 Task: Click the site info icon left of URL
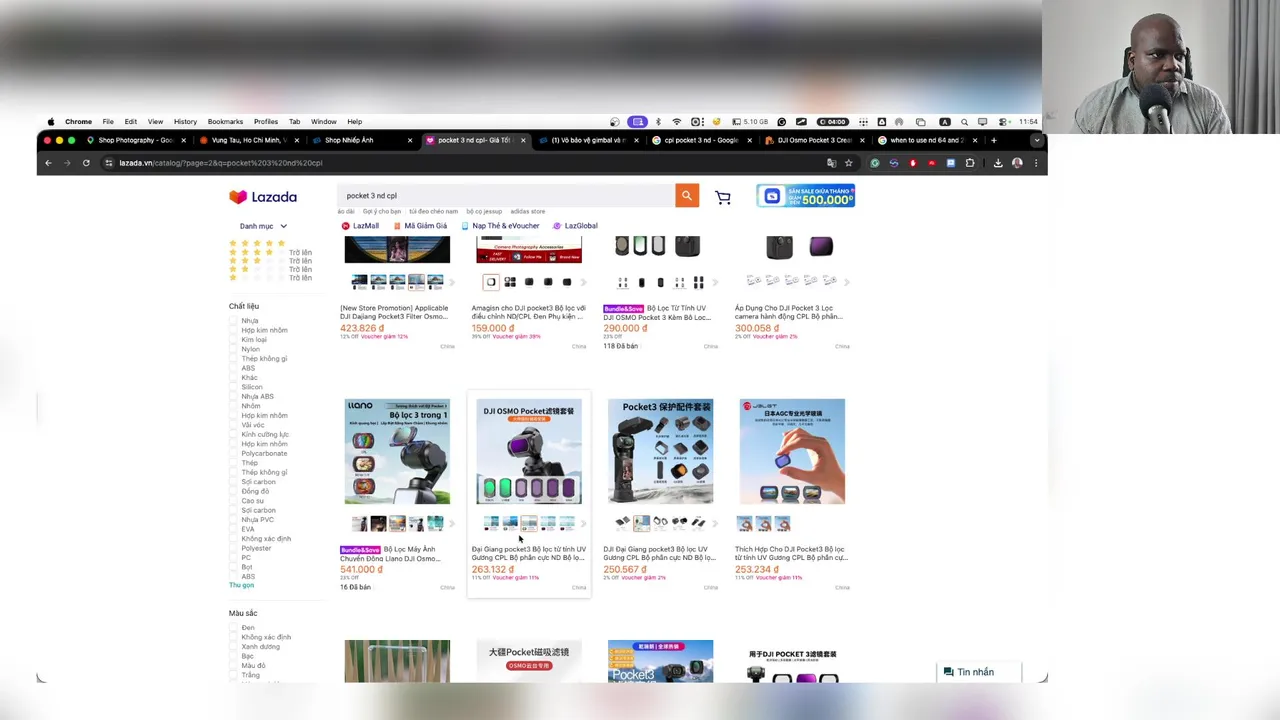point(108,163)
